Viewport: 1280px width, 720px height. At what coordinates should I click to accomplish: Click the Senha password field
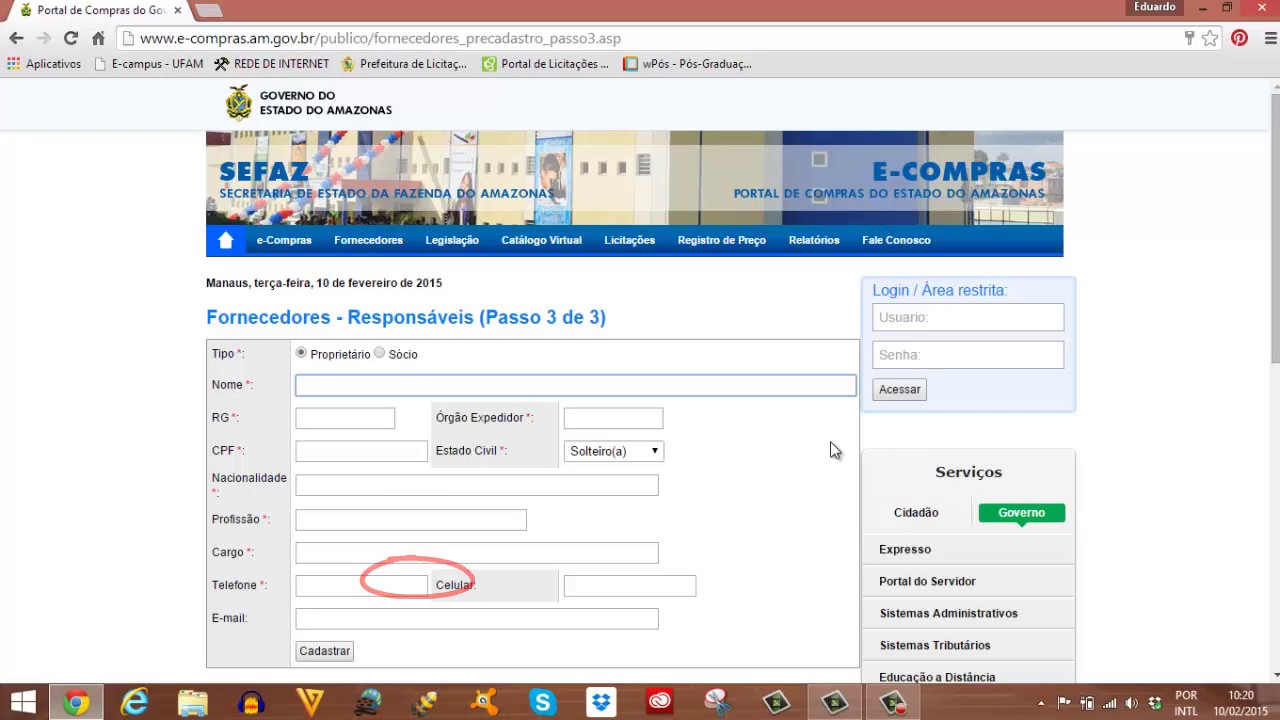click(x=968, y=355)
